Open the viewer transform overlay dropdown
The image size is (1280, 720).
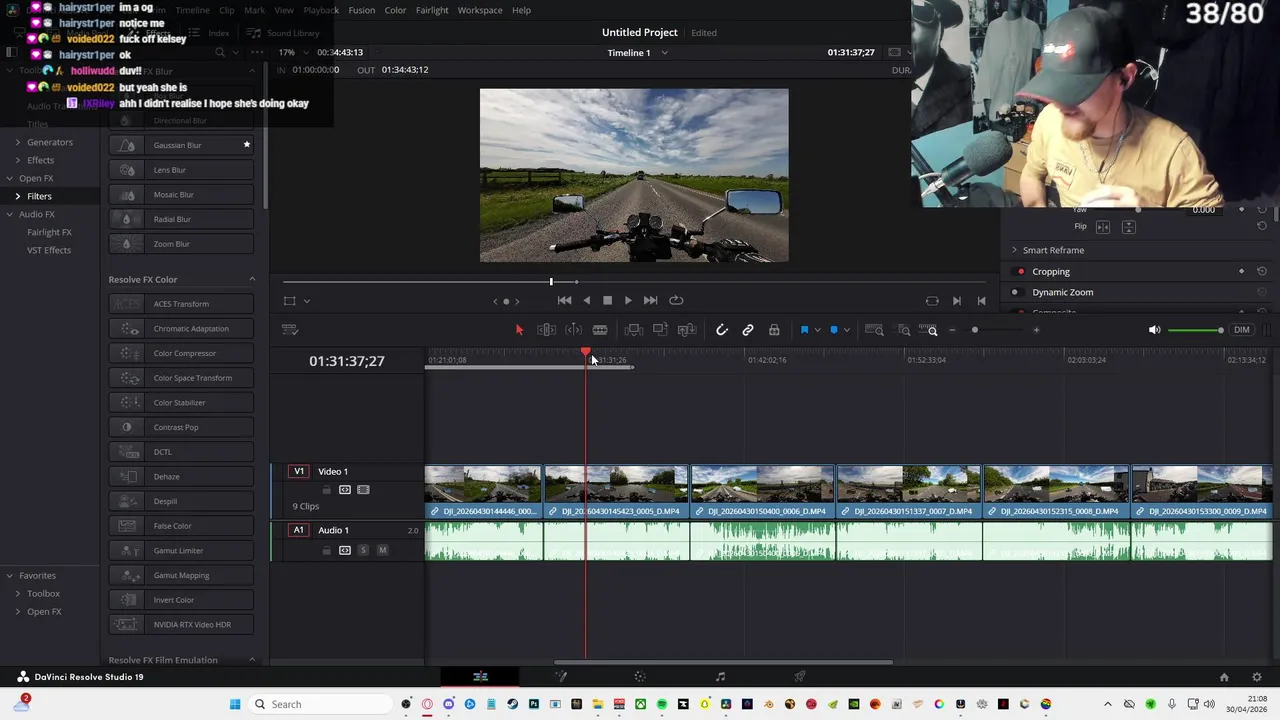307,301
